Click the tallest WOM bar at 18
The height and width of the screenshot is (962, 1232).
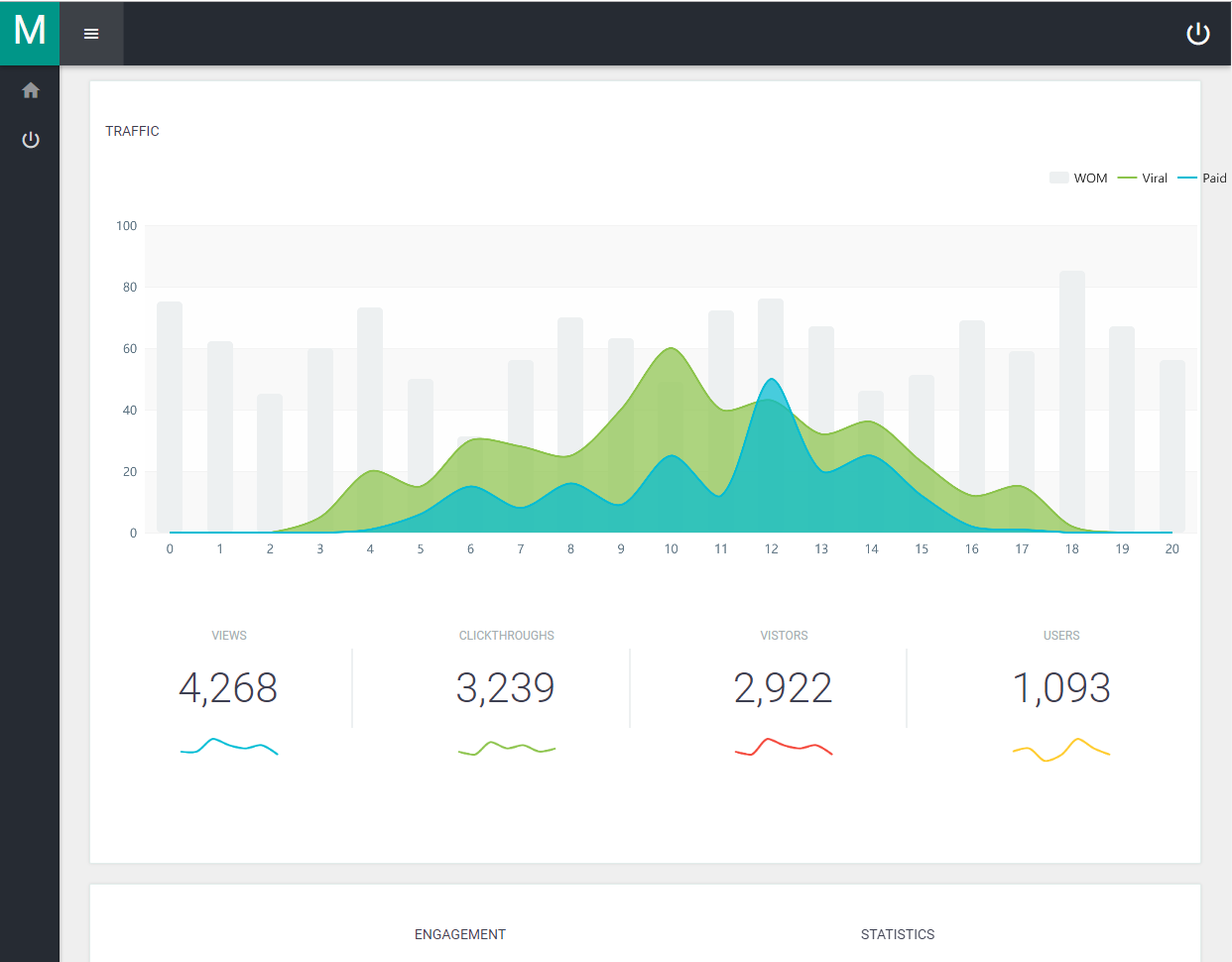pyautogui.click(x=1072, y=402)
